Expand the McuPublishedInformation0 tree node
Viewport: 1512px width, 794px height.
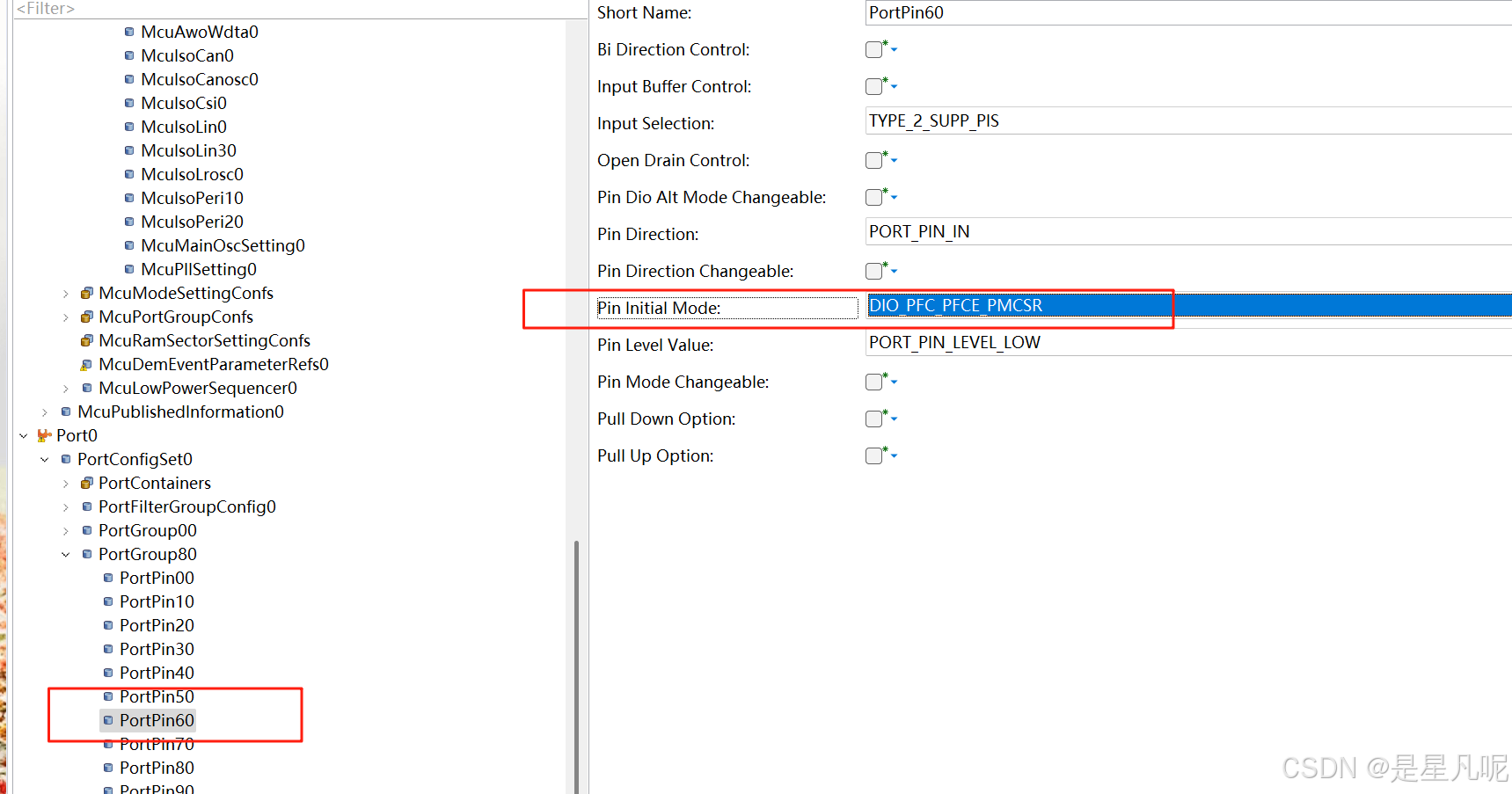45,412
